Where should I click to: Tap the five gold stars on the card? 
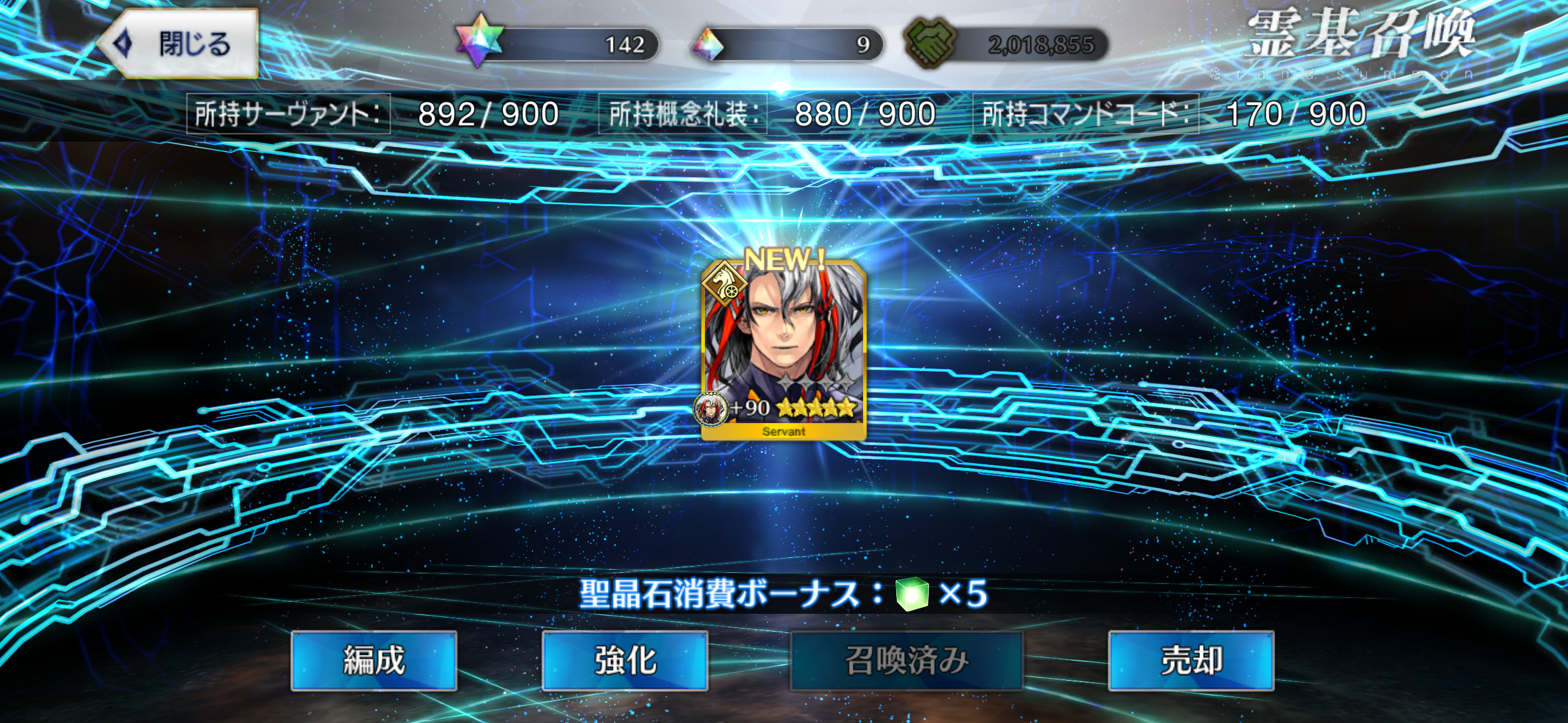[x=815, y=407]
